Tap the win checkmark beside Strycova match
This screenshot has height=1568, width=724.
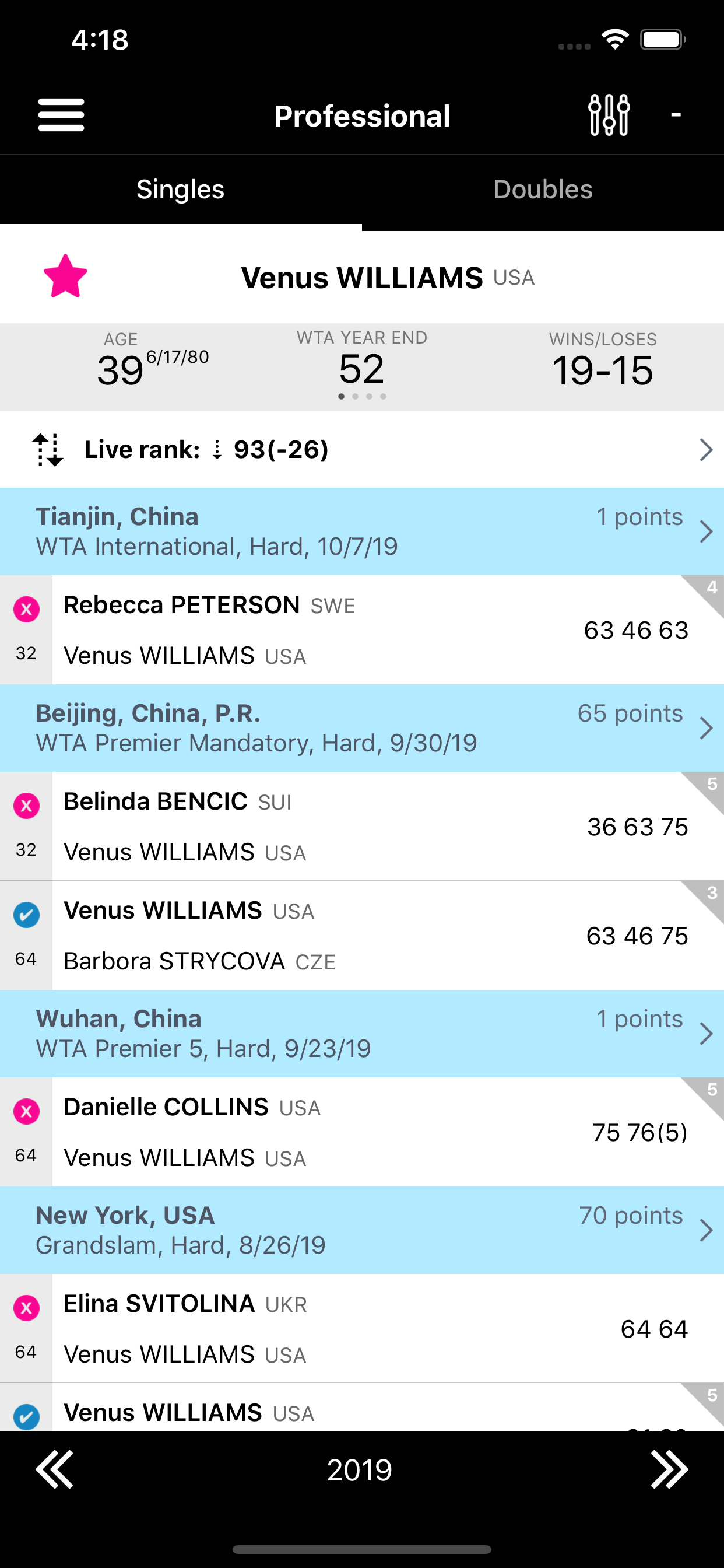pyautogui.click(x=27, y=914)
